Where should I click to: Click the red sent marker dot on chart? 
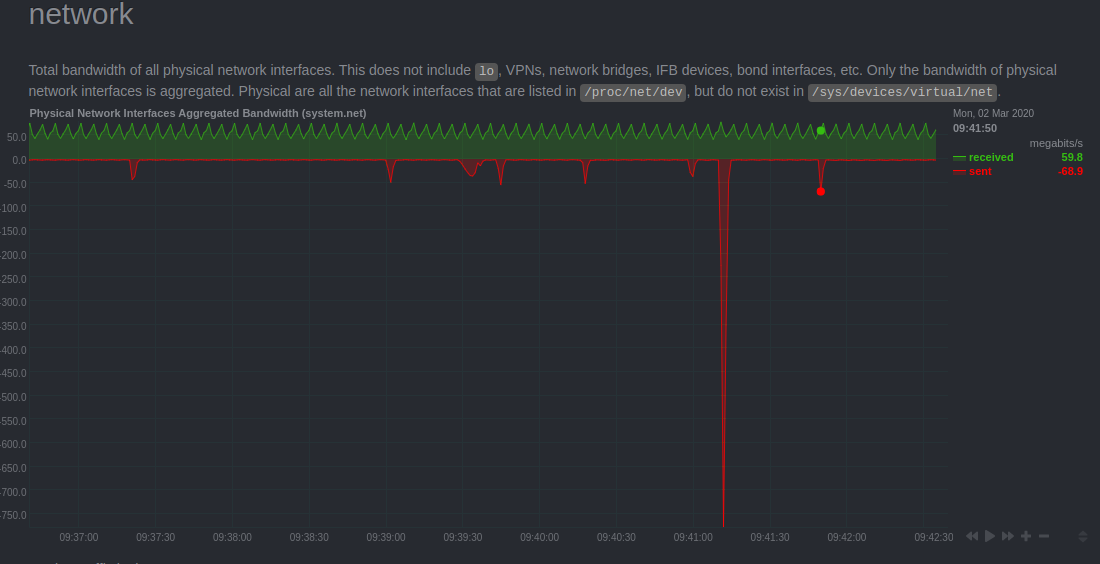tap(821, 192)
